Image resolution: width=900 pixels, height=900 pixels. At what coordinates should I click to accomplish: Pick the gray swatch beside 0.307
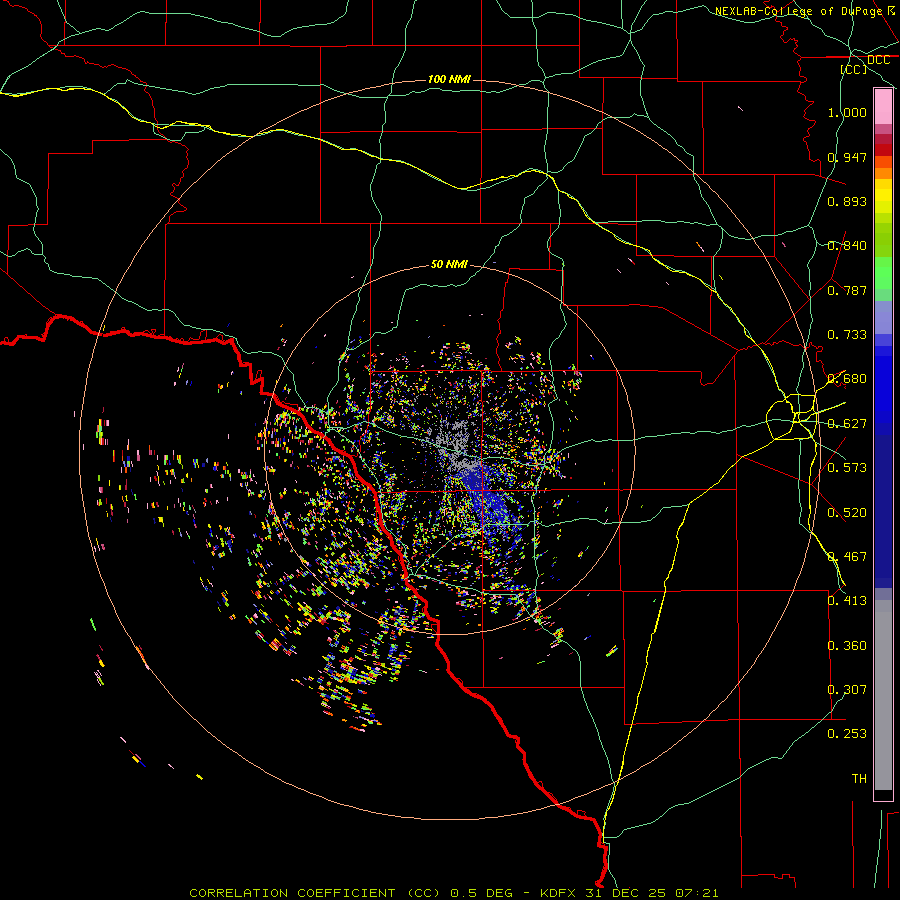[x=883, y=695]
